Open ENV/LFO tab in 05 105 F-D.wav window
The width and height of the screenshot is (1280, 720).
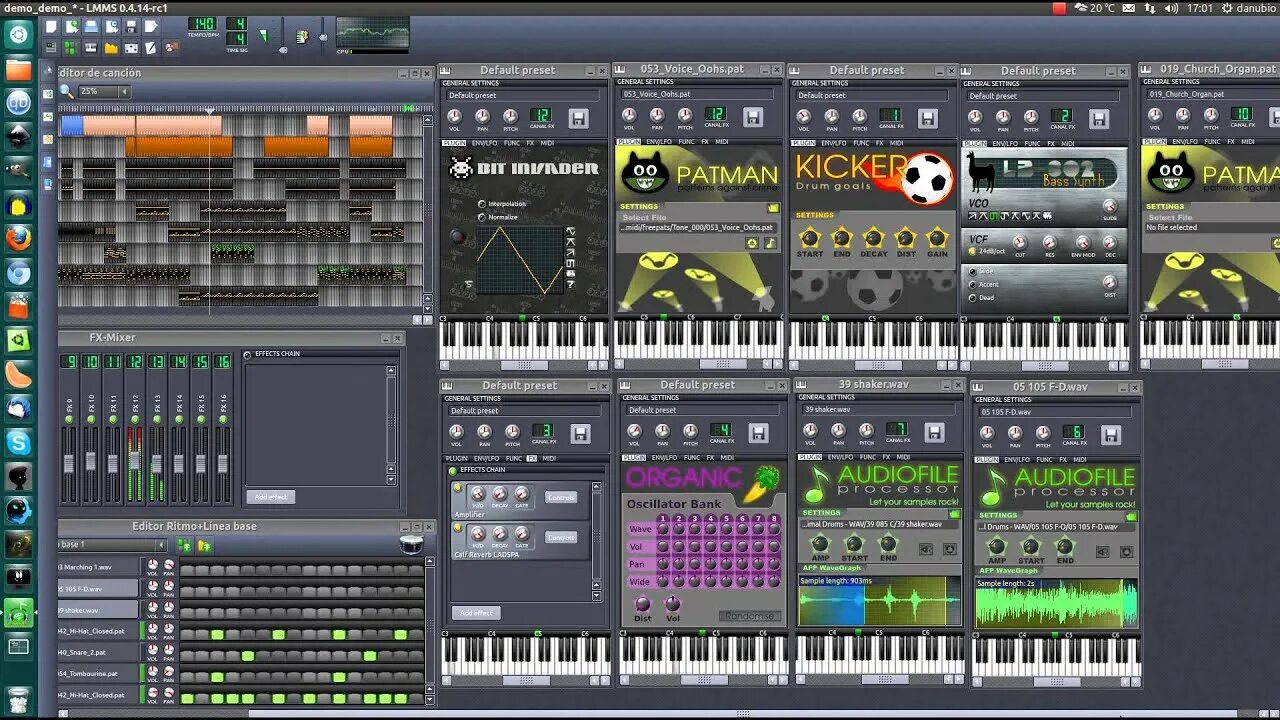[1017, 458]
